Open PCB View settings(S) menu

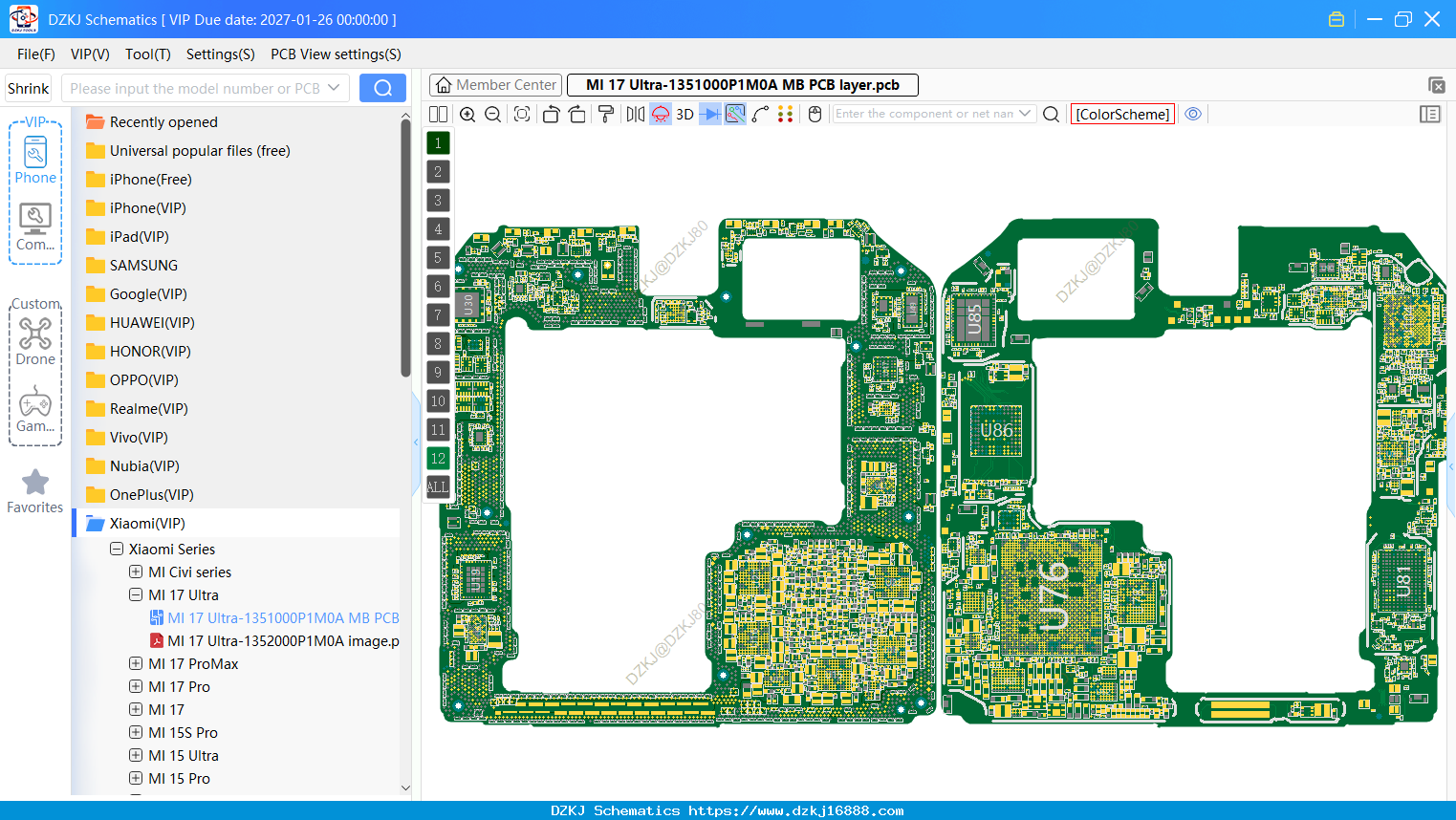tap(336, 54)
